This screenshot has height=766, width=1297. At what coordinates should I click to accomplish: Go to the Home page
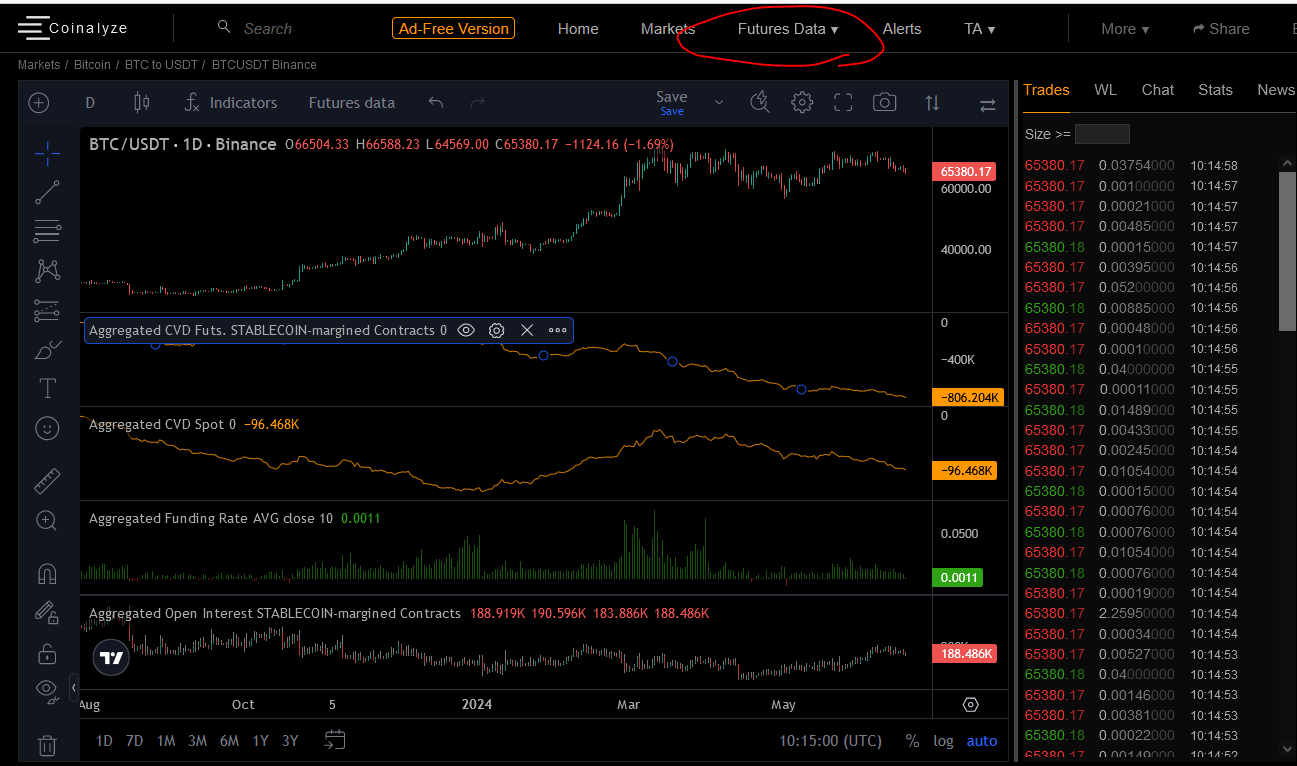coord(578,29)
